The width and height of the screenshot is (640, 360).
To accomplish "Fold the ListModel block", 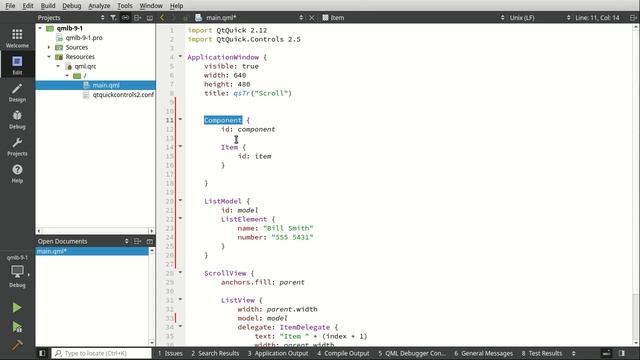I will click(180, 200).
